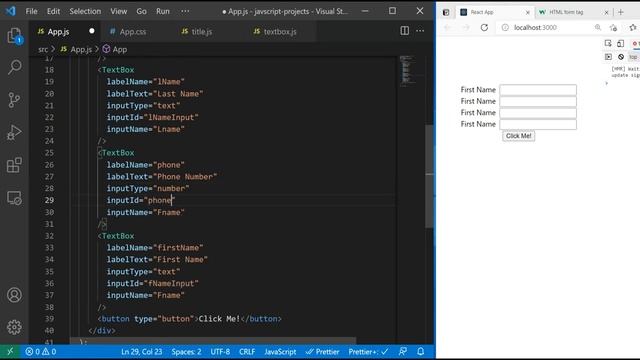Open the feedback icon in status bar
640x360 pixels.
pos(403,351)
